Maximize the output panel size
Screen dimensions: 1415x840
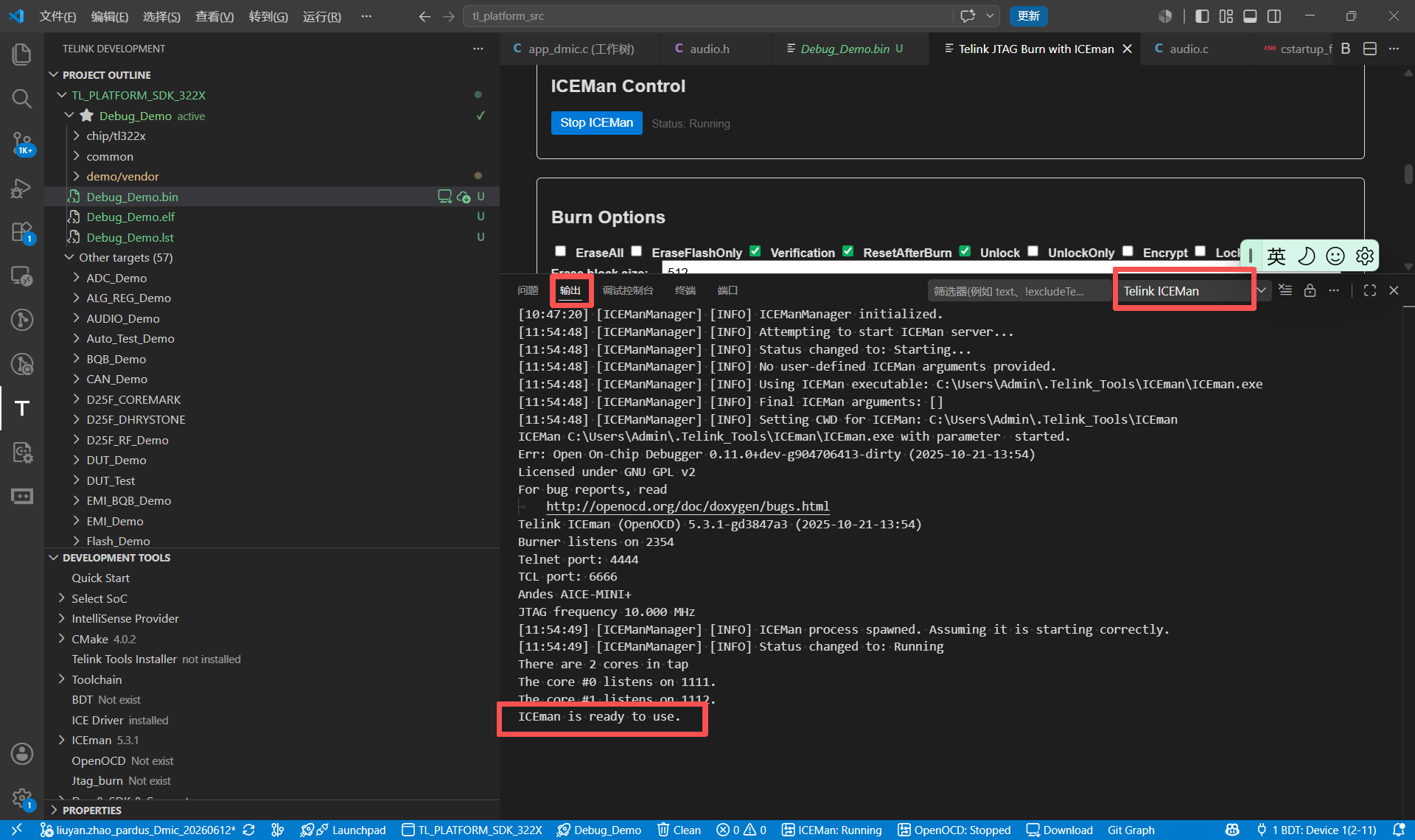1370,290
